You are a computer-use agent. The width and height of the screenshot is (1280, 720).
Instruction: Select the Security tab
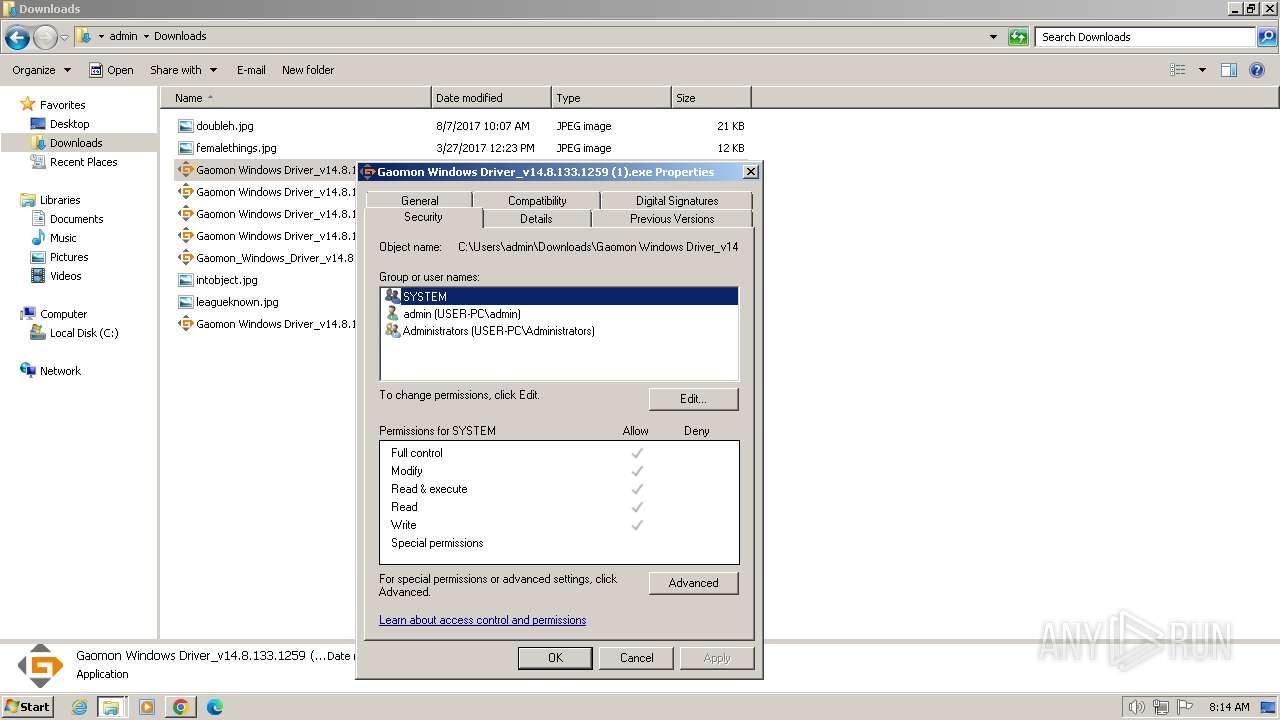click(x=423, y=217)
